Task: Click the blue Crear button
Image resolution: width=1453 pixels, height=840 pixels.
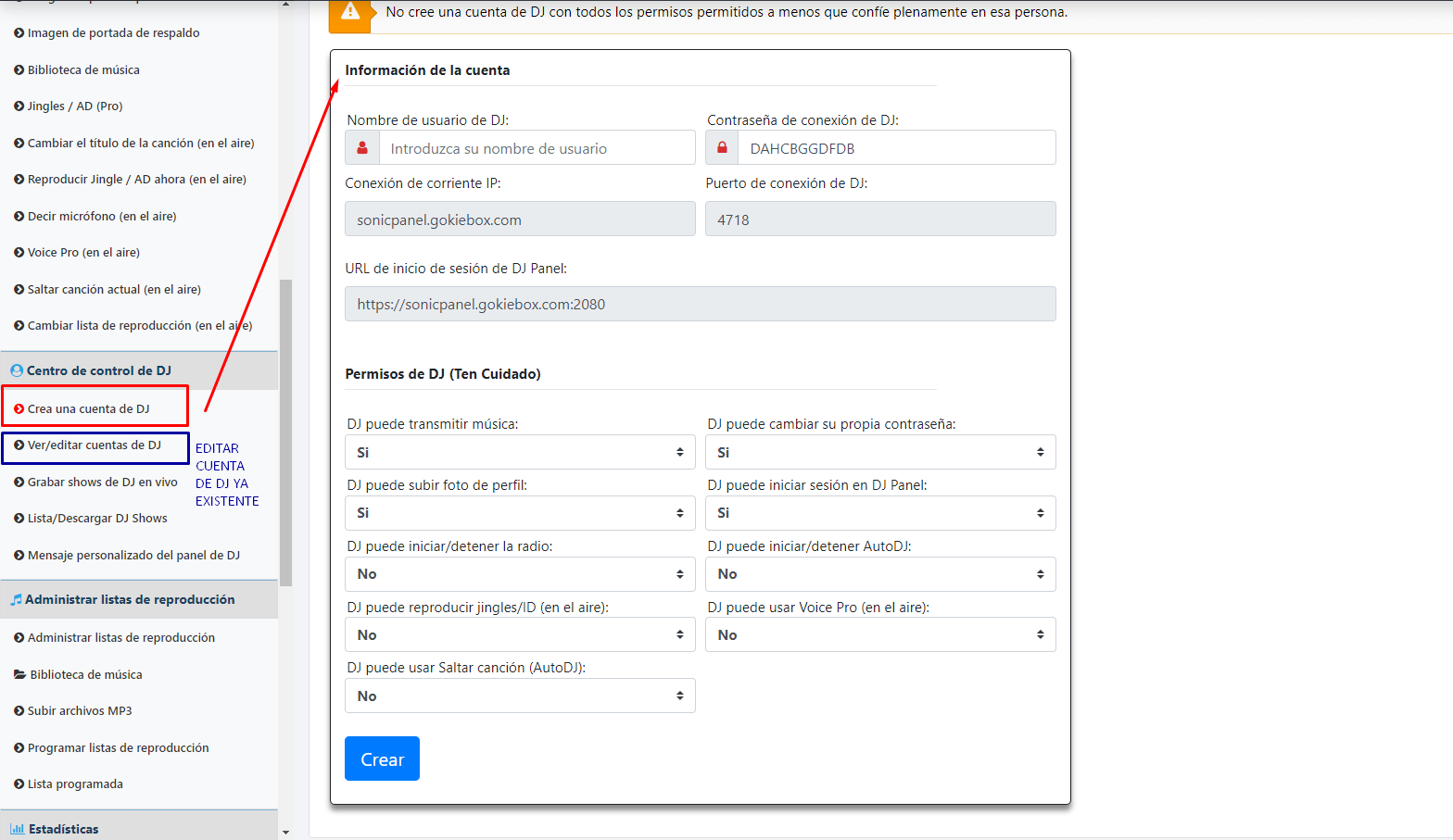Action: coord(382,759)
